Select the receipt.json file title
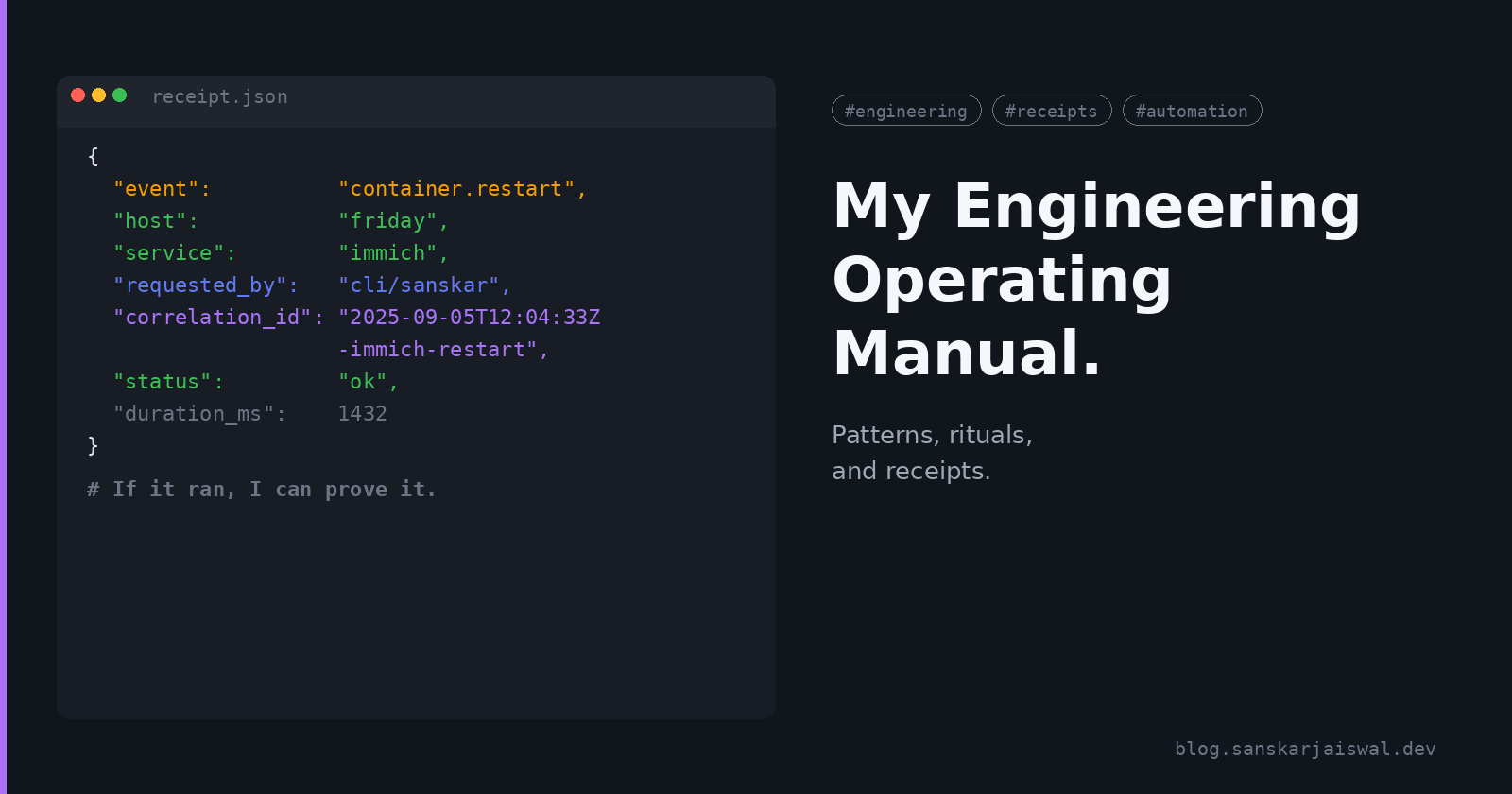This screenshot has height=794, width=1512. coord(219,96)
